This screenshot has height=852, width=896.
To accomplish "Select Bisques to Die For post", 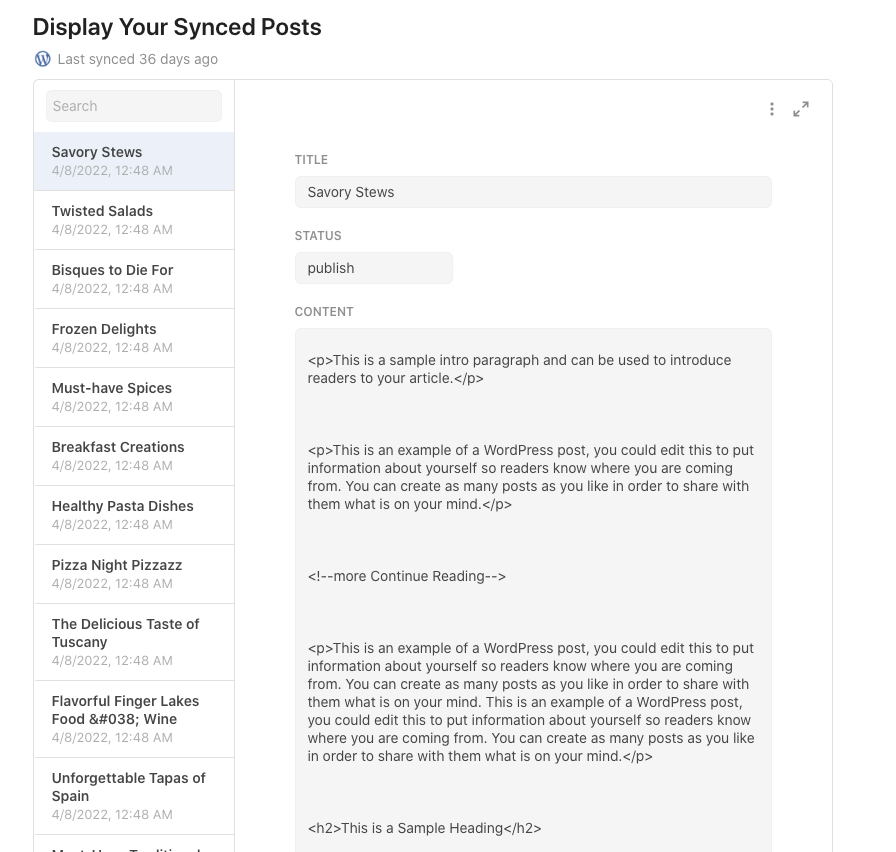I will tap(134, 279).
